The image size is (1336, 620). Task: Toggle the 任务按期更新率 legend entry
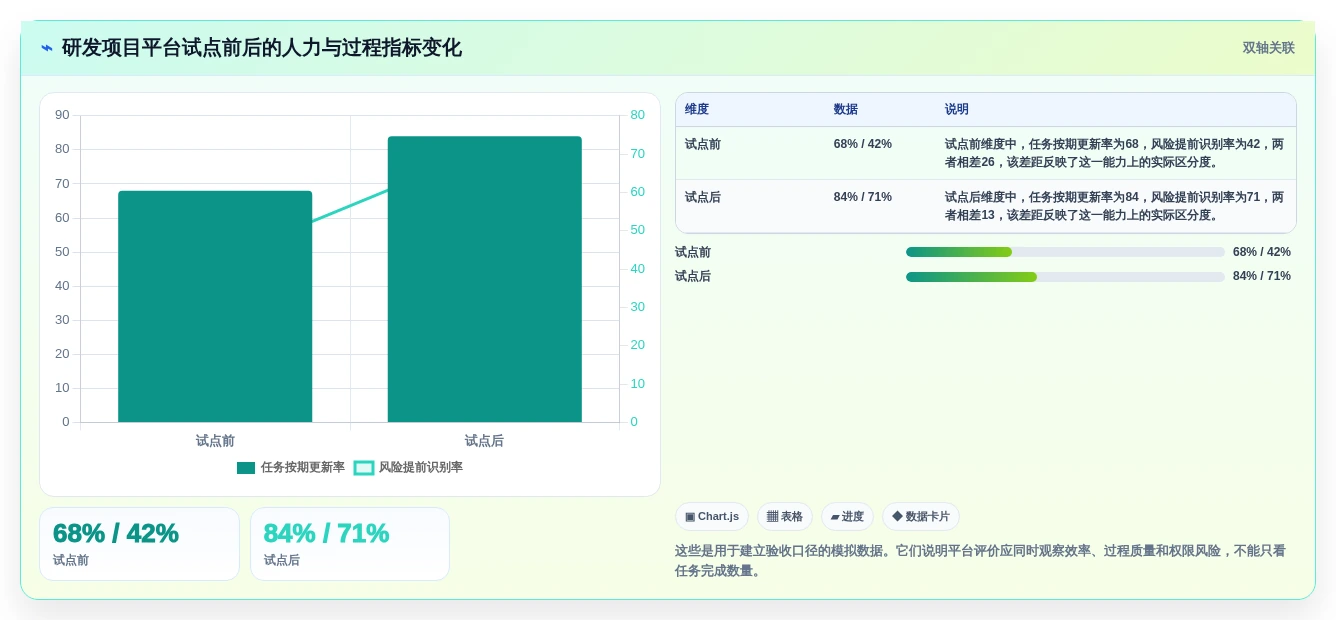point(291,467)
